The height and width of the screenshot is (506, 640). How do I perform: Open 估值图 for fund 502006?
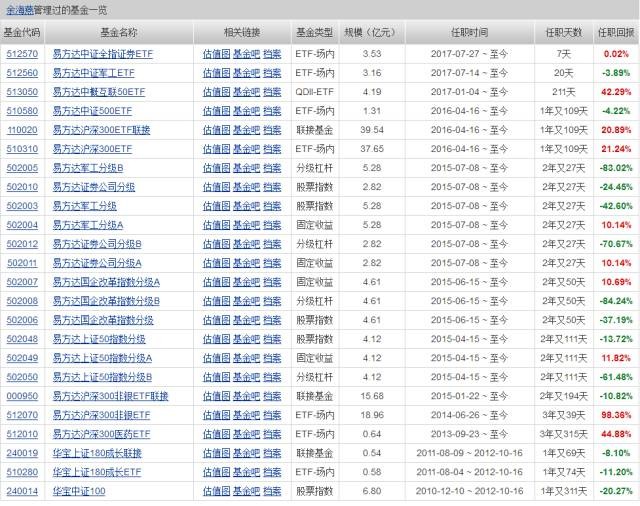pyautogui.click(x=217, y=320)
